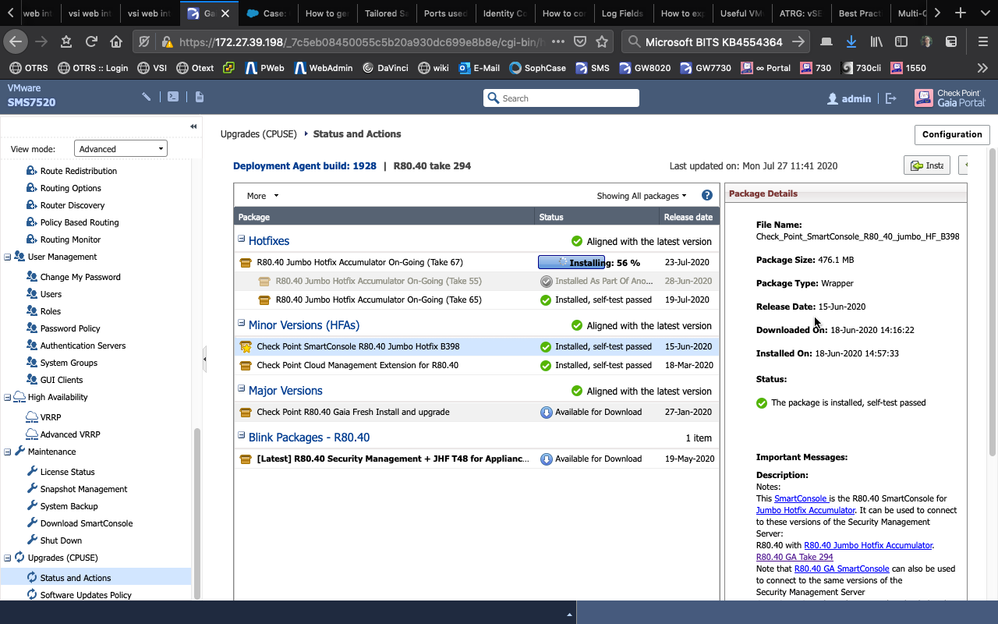Select the Take 65 hotfix row
The width and height of the screenshot is (998, 624).
[476, 300]
